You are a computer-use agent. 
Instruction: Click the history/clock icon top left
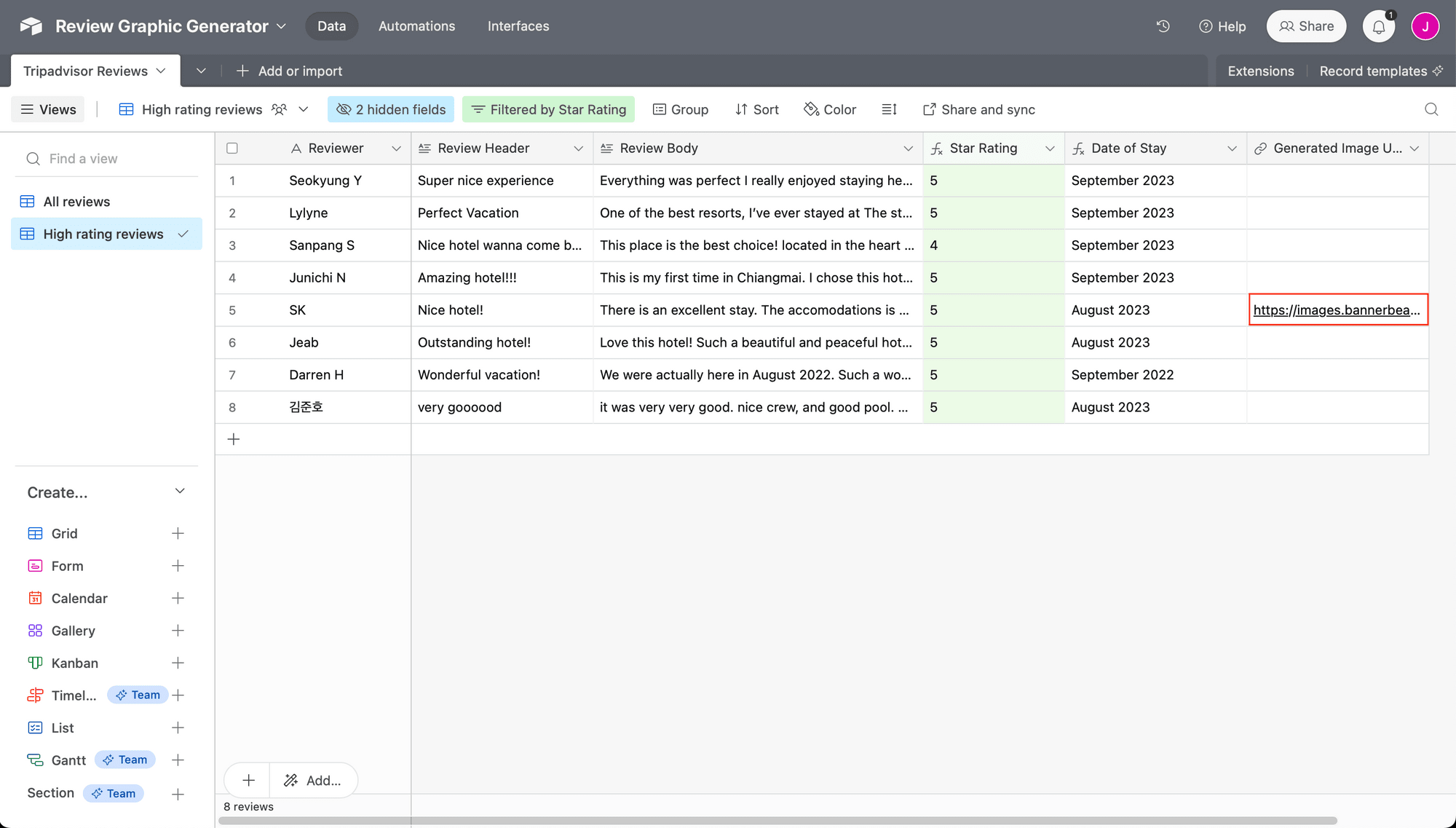click(1163, 25)
